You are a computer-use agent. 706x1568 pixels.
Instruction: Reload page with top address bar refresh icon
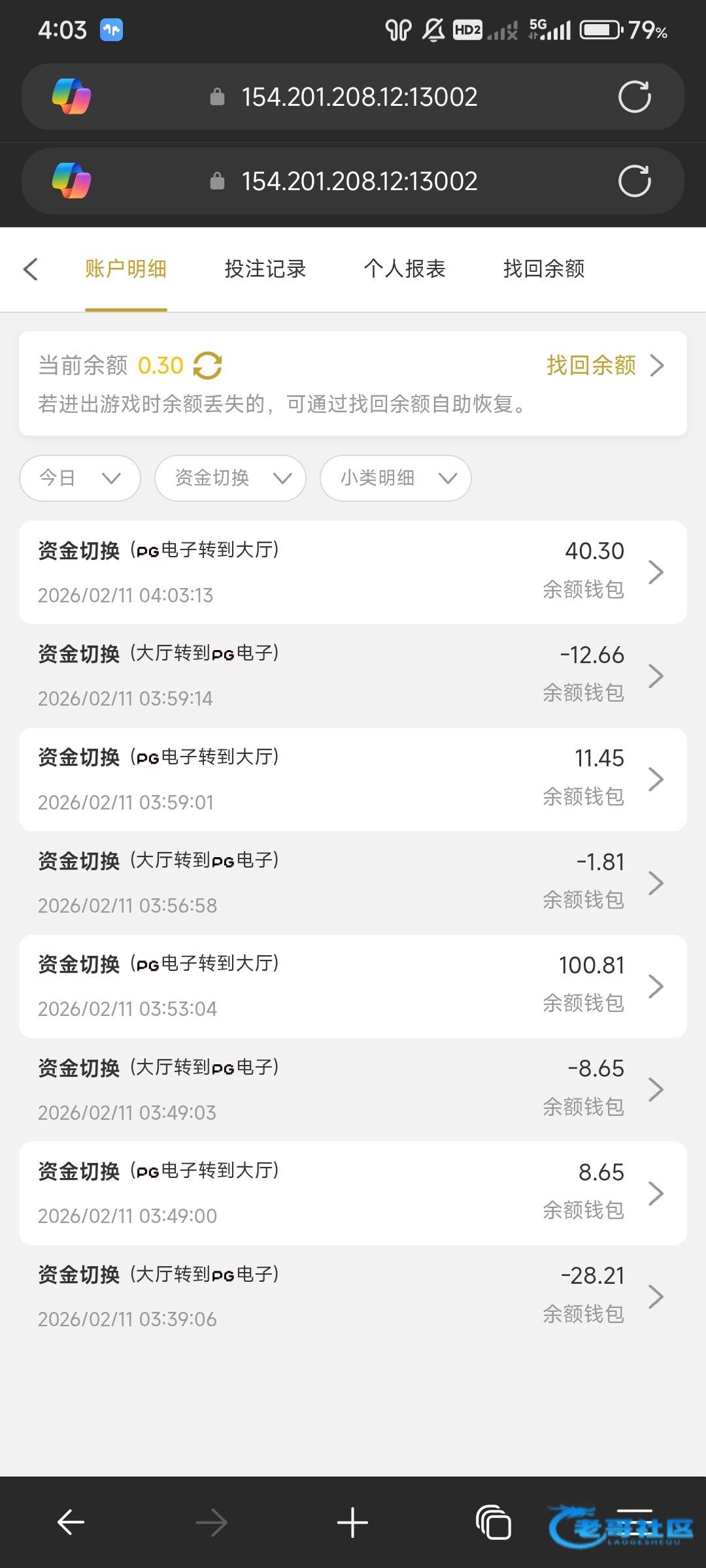(634, 97)
